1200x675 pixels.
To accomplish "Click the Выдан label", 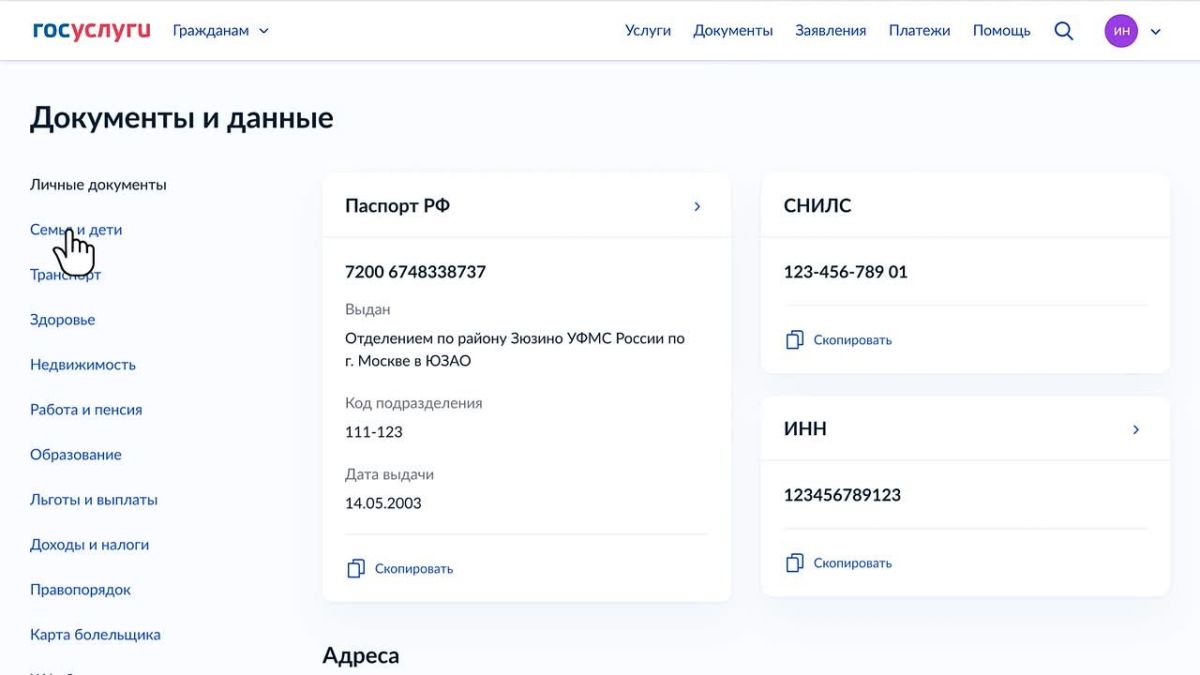I will point(368,310).
